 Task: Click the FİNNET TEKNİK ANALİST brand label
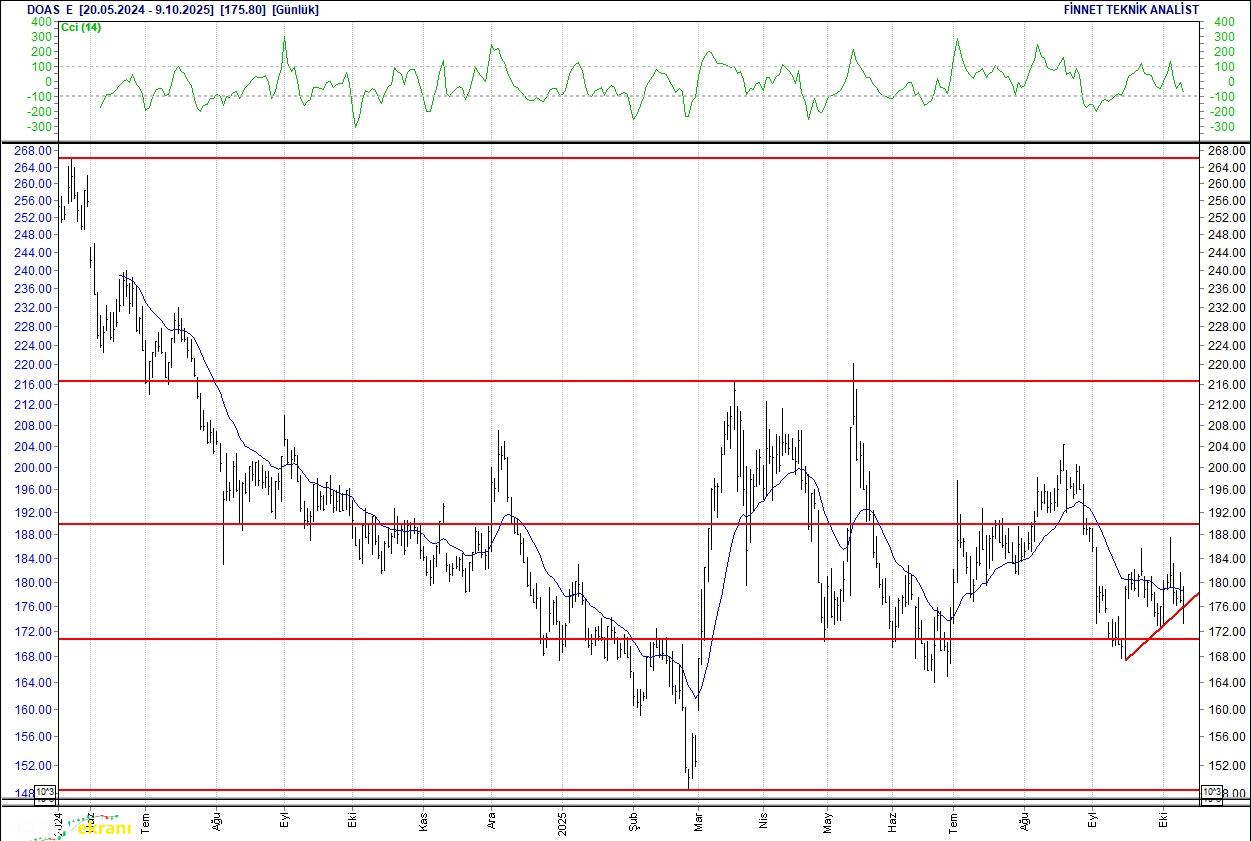tap(1132, 9)
